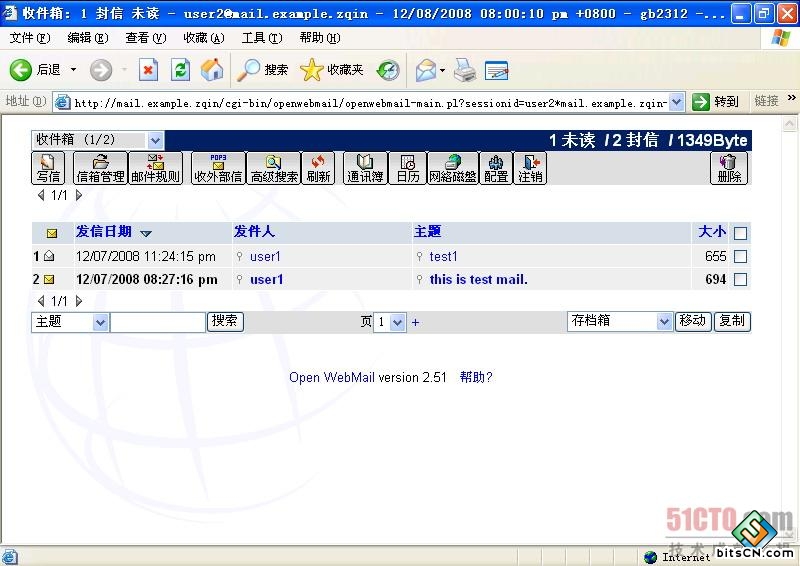Open browser 搜索 search tool
The image size is (800, 566).
tap(263, 70)
